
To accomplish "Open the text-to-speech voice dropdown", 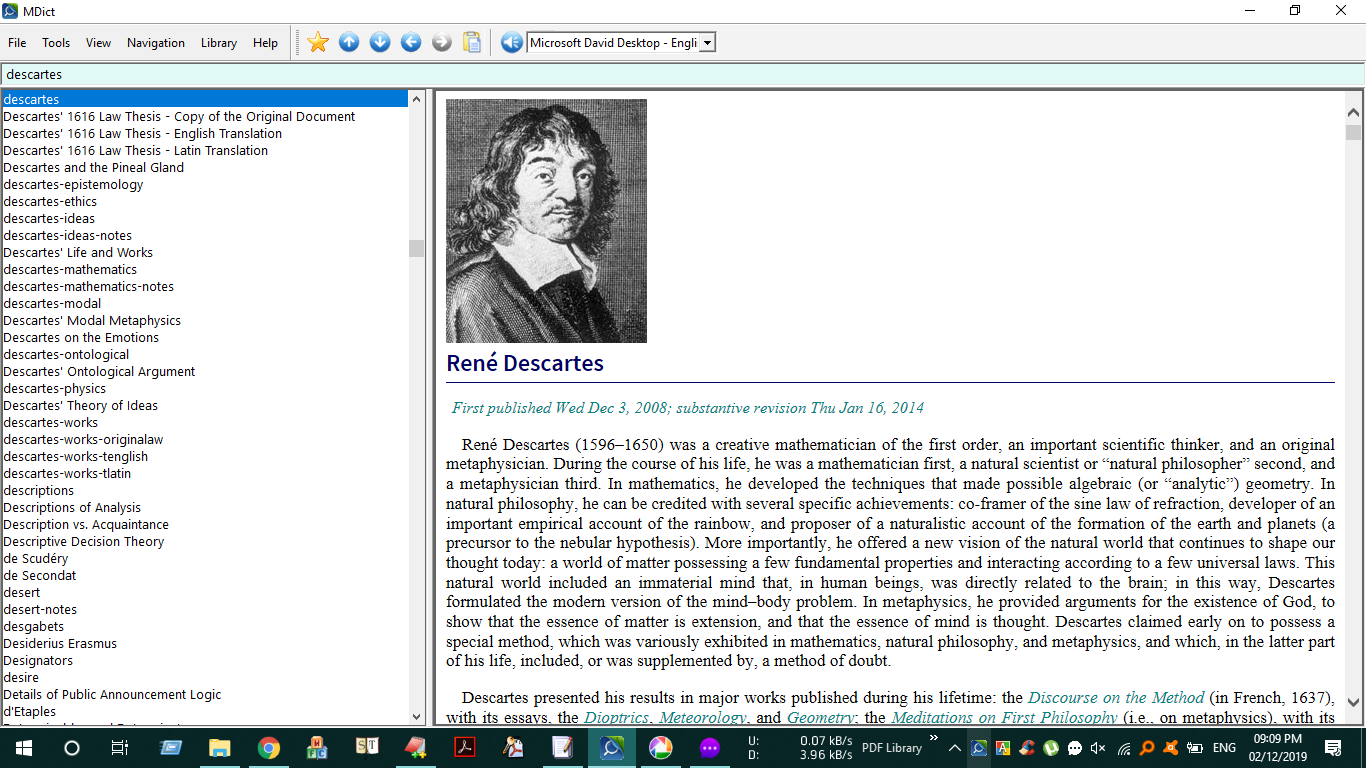I will pyautogui.click(x=707, y=43).
